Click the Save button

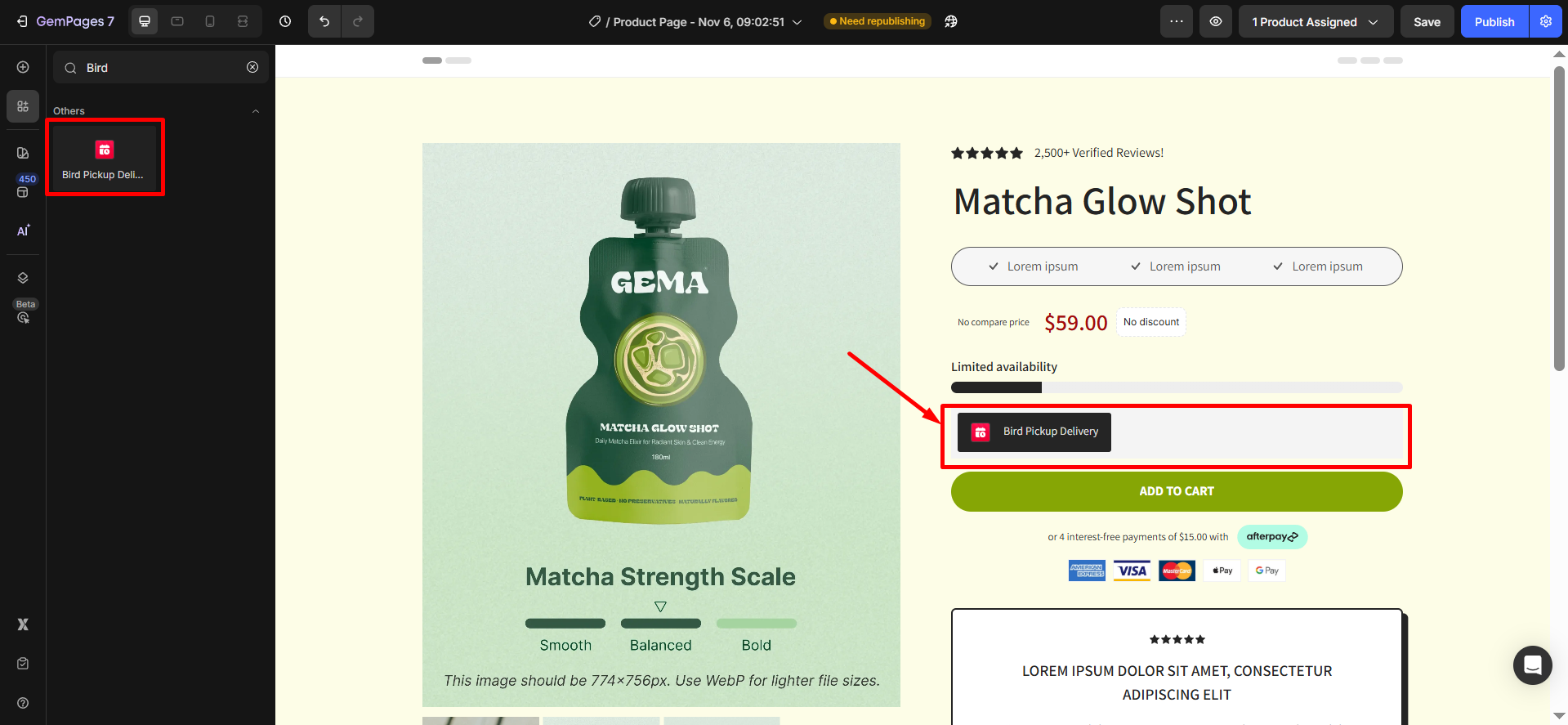1427,22
